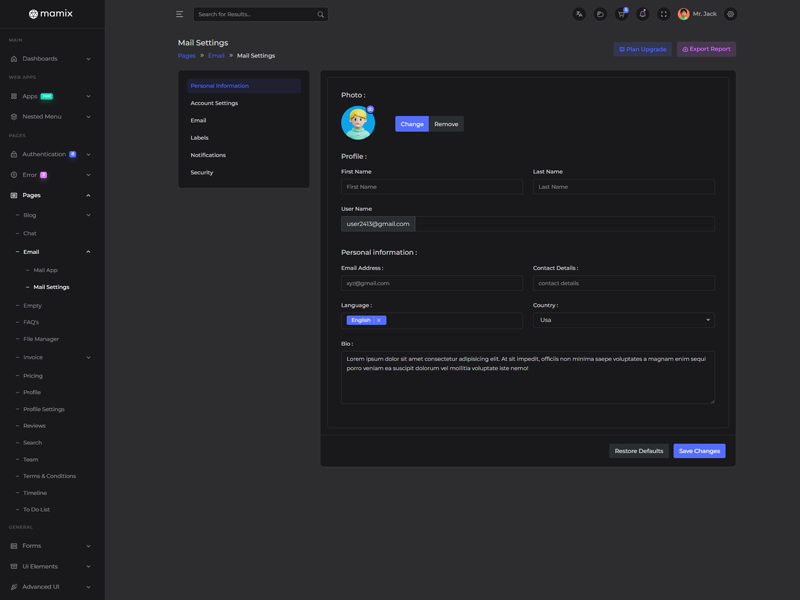Screen dimensions: 800x600
Task: Toggle the sidebar hamburger menu
Action: click(x=180, y=14)
